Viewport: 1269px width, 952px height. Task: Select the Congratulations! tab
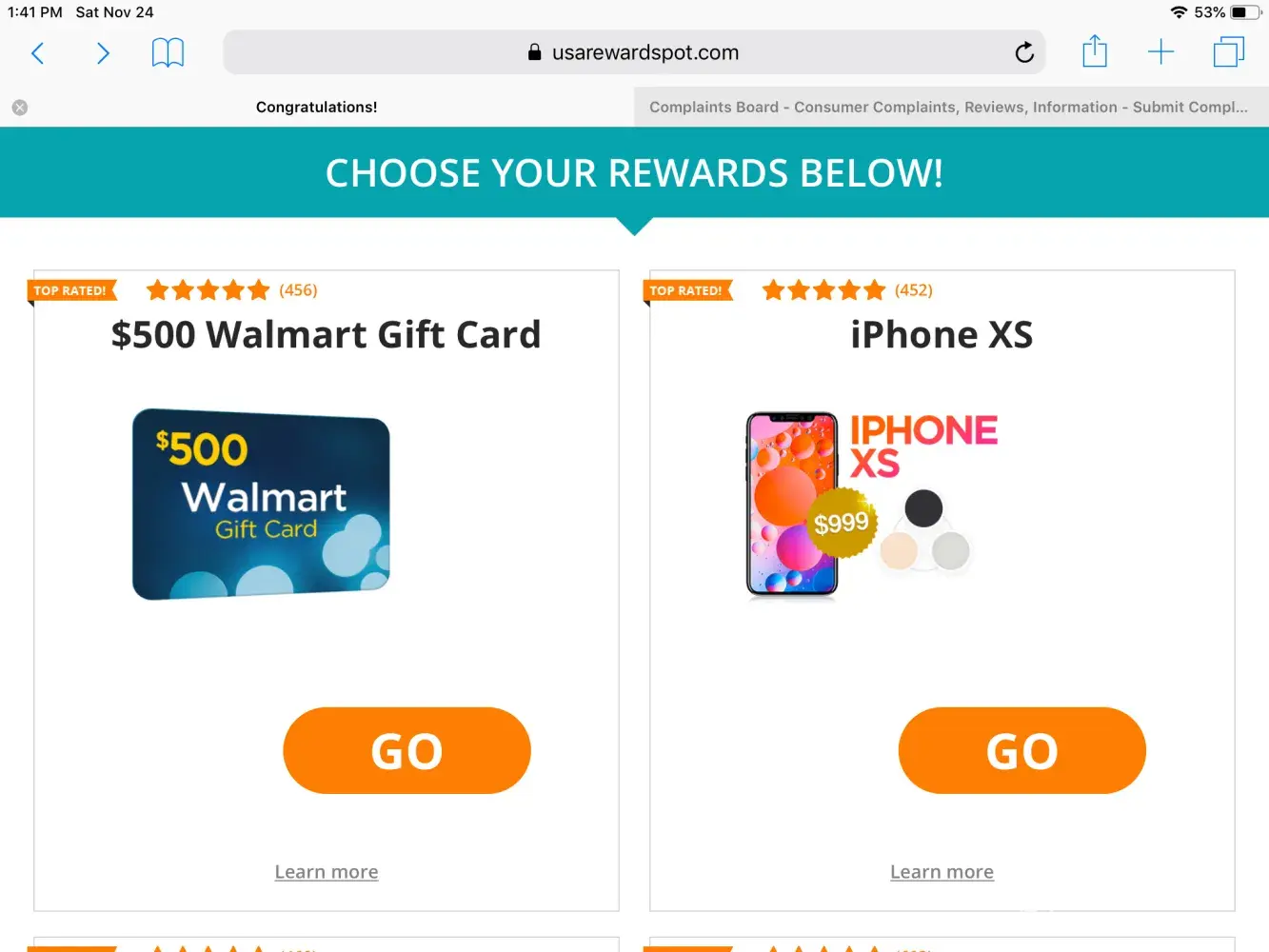[317, 108]
